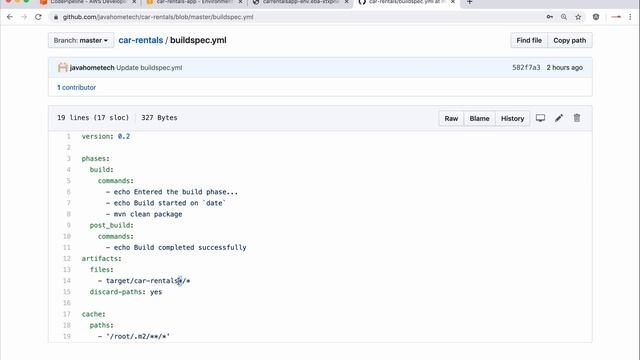Open the javahometech user profile link
This screenshot has height=360, width=640.
(x=92, y=68)
